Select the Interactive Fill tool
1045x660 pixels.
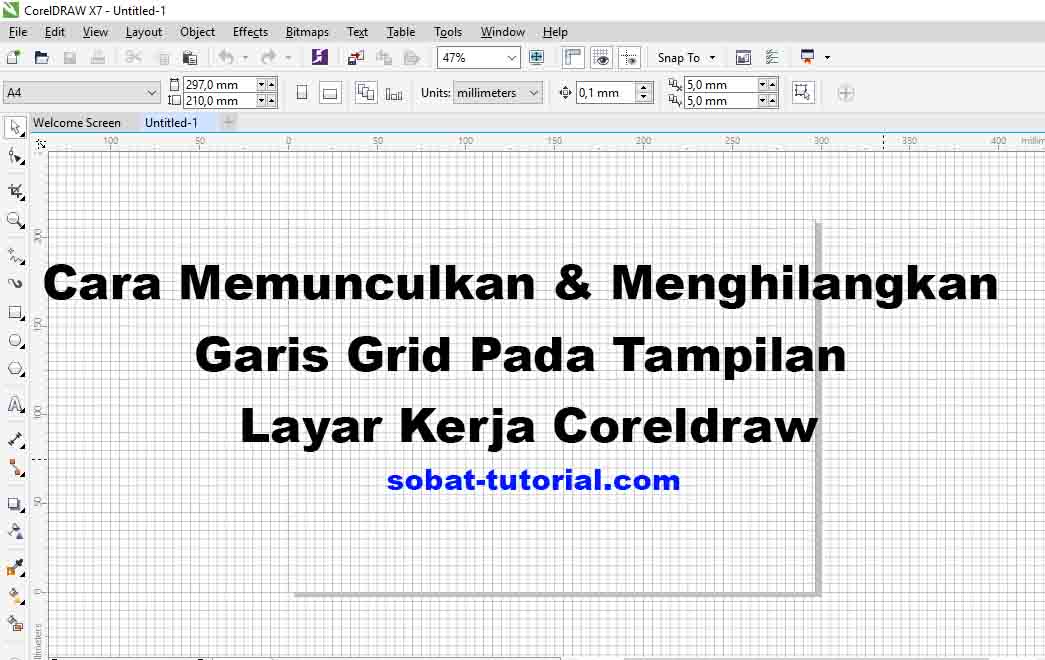pos(15,596)
